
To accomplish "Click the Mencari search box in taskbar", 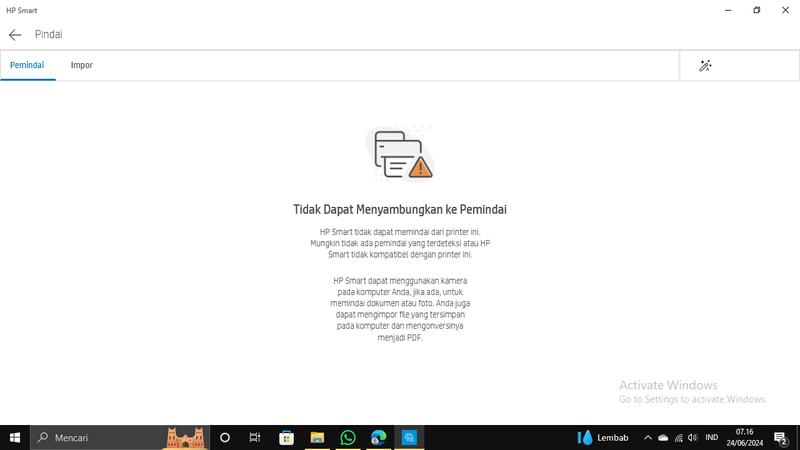I will [120, 438].
